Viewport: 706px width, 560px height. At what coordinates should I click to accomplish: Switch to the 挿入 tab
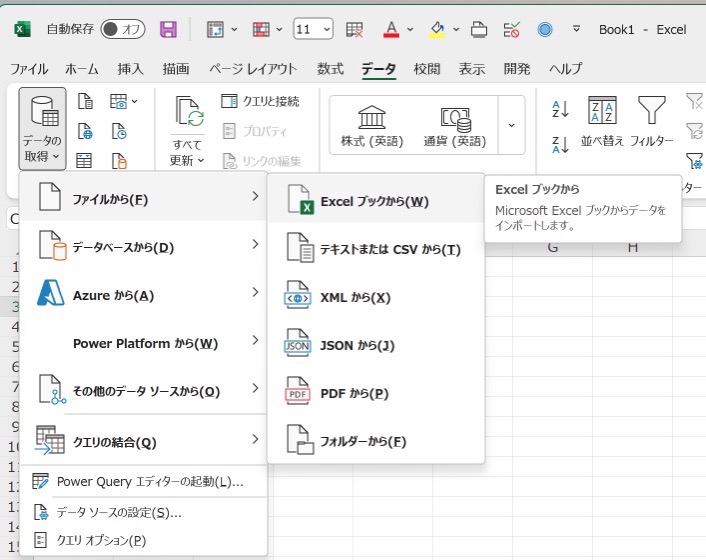[x=131, y=69]
